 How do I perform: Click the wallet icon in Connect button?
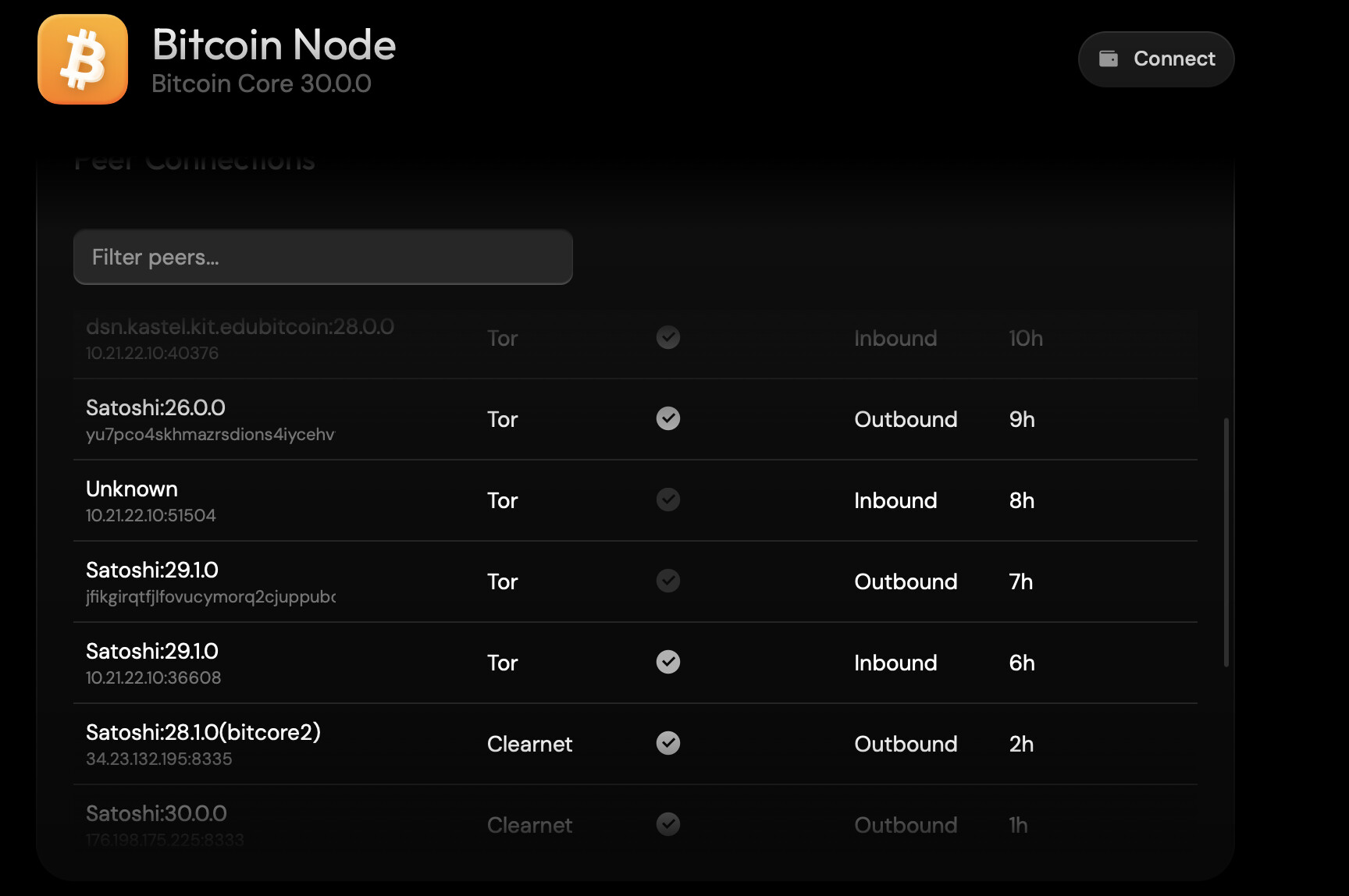(x=1109, y=59)
